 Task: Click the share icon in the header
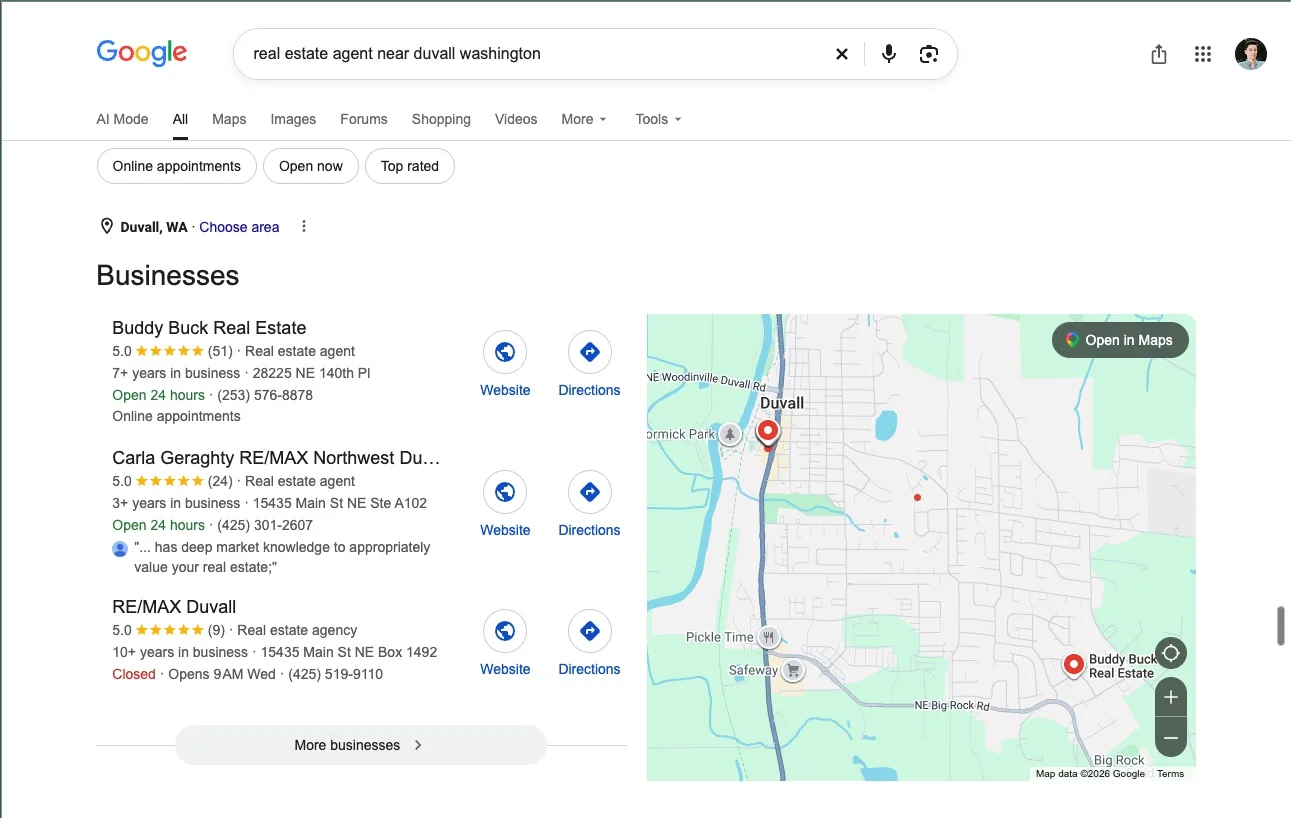coord(1159,54)
